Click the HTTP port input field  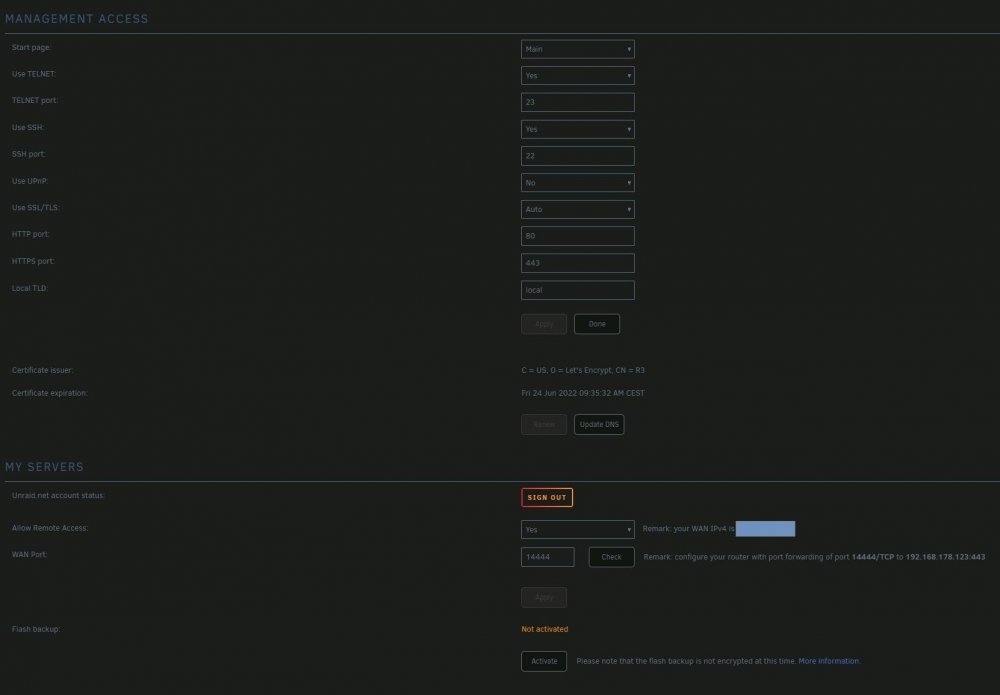(578, 236)
